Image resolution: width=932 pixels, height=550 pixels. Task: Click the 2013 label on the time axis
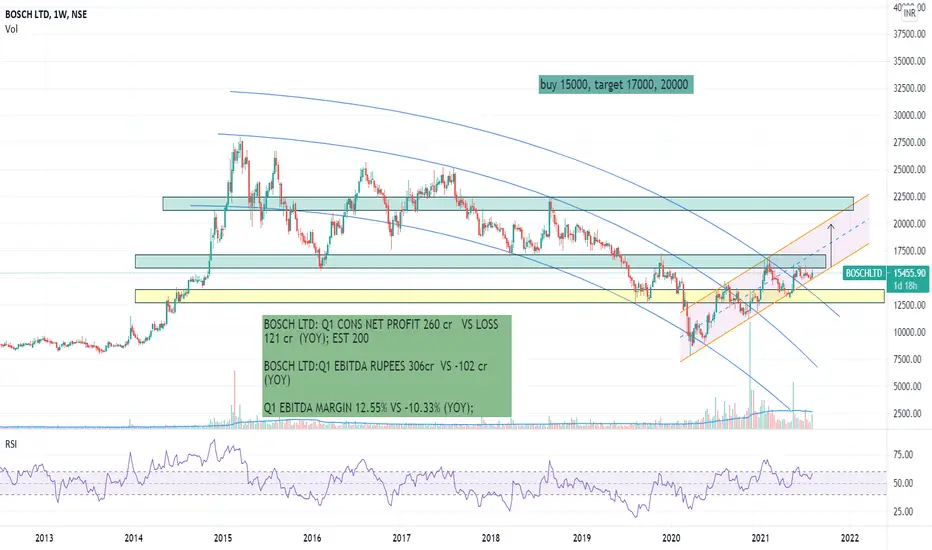coord(44,538)
